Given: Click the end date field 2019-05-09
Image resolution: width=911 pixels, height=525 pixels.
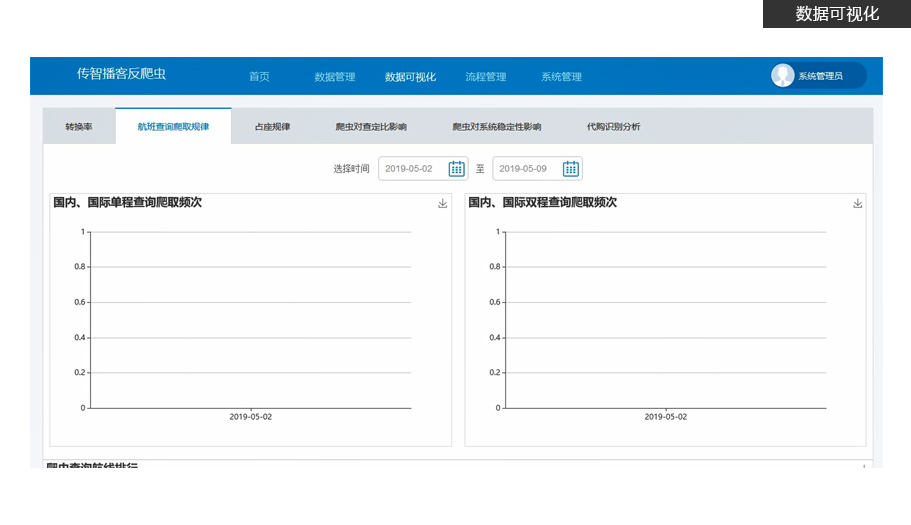Looking at the screenshot, I should point(526,169).
